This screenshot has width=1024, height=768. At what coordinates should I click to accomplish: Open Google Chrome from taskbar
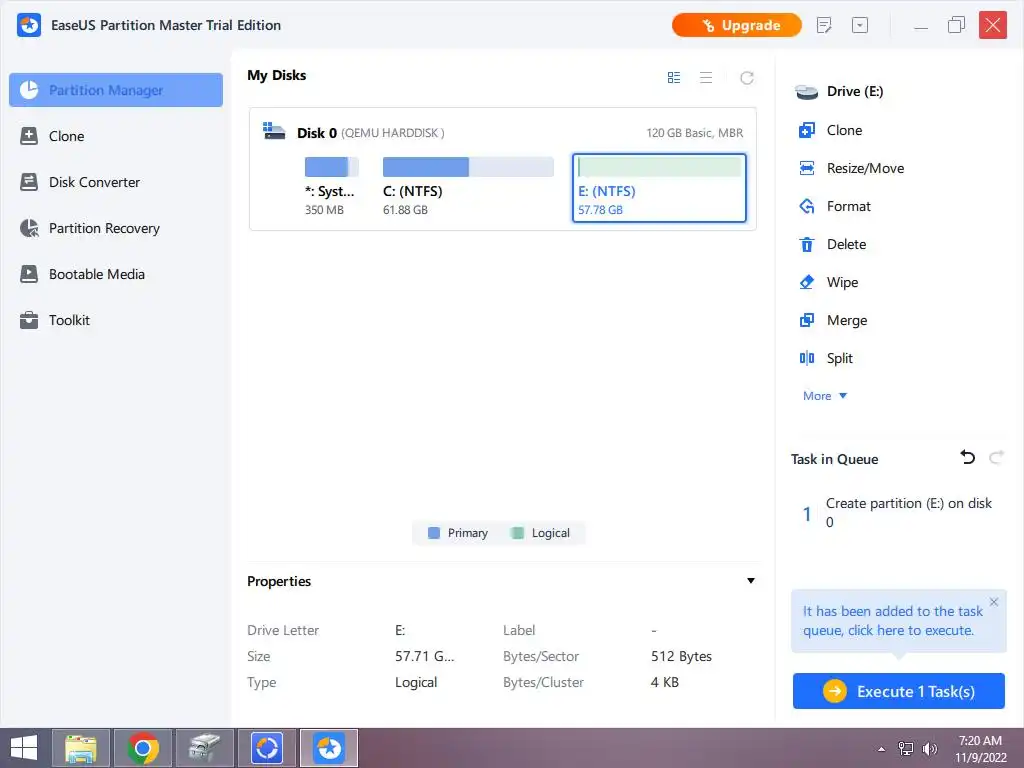coord(143,748)
